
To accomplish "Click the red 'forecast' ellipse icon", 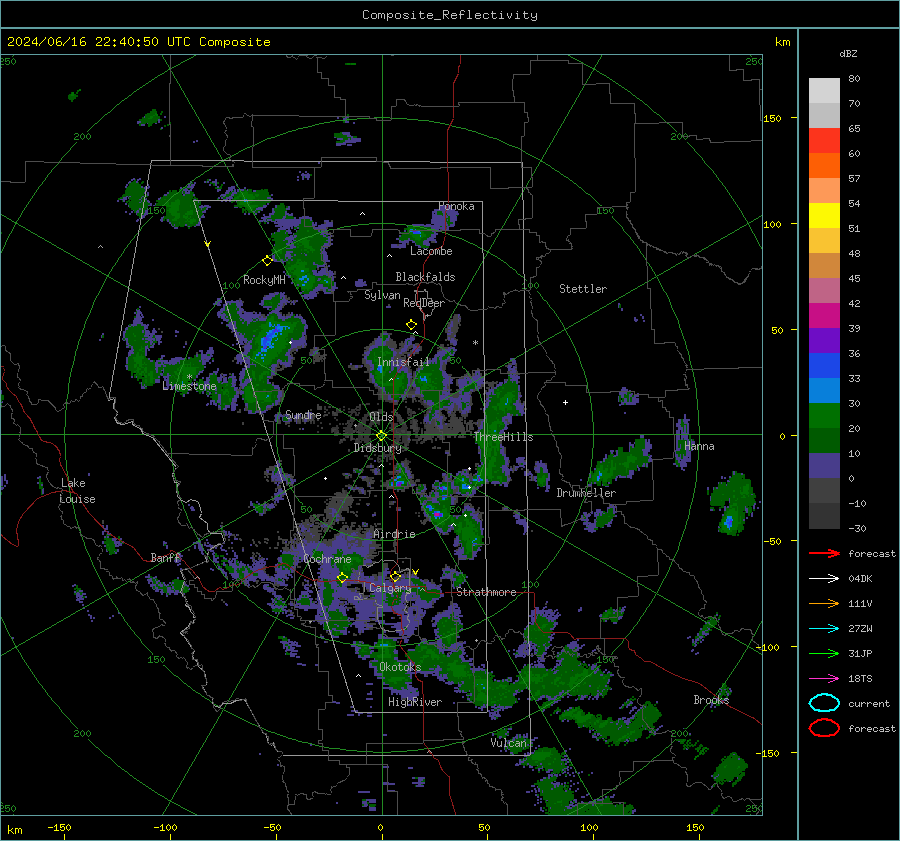I will click(824, 728).
